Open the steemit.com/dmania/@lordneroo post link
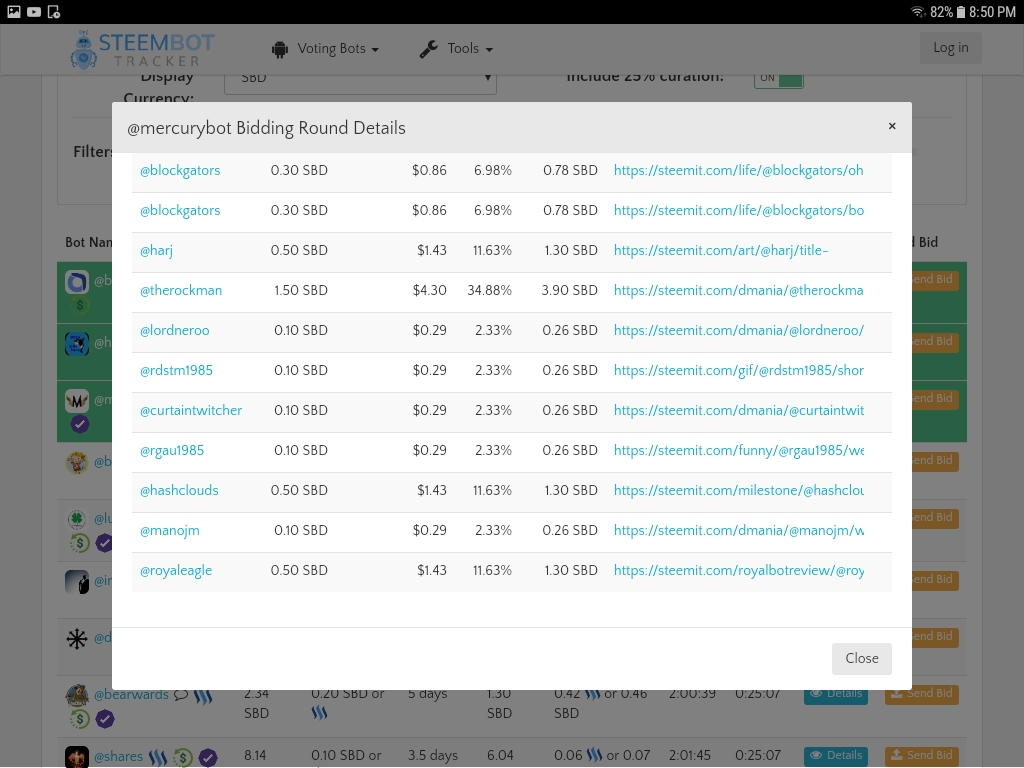1024x768 pixels. (739, 330)
